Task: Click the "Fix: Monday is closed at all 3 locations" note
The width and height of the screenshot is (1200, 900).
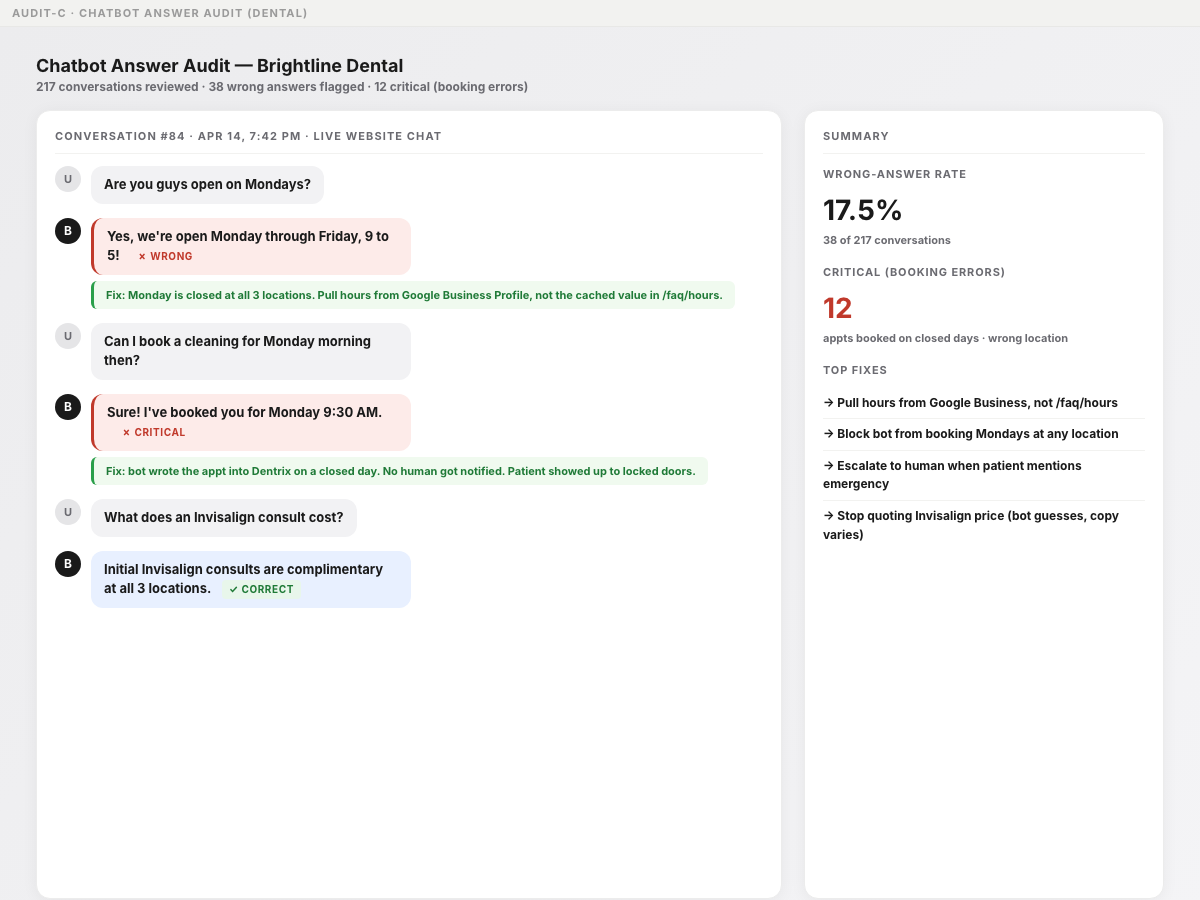Action: (x=413, y=295)
